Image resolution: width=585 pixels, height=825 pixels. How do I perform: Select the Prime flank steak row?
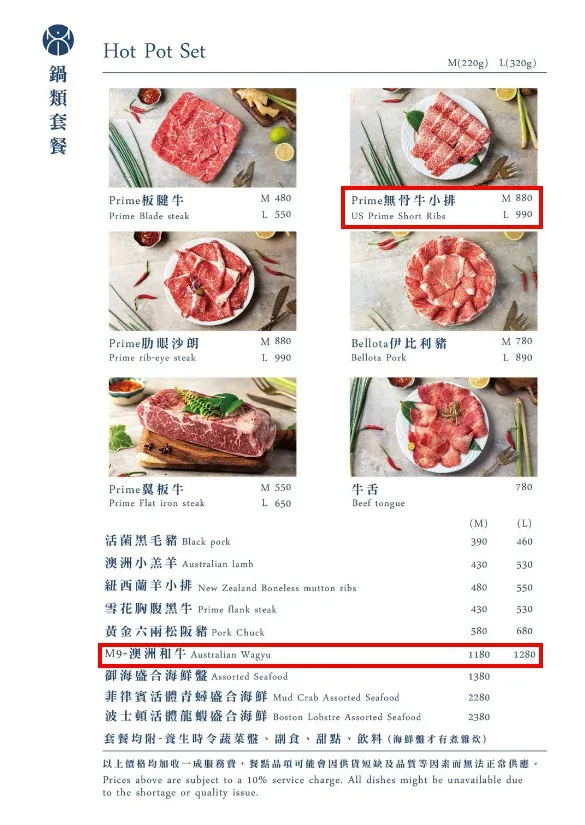319,609
